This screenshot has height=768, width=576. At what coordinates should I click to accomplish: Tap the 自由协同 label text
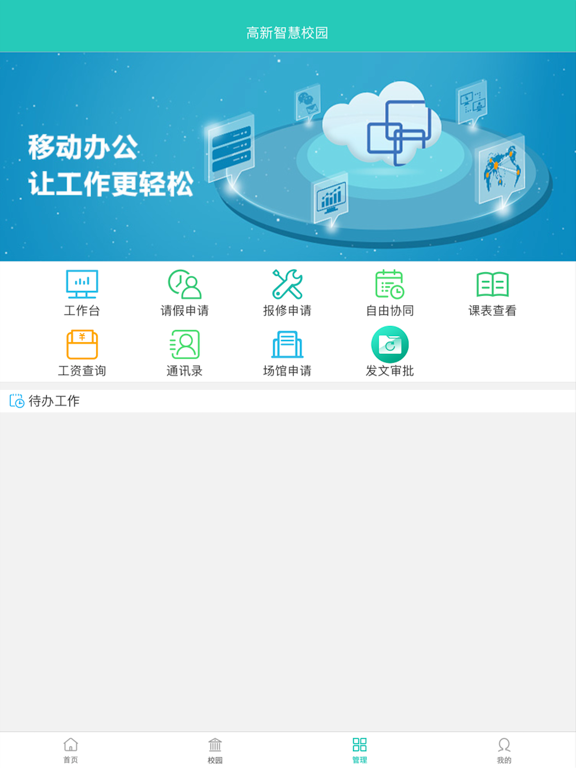(390, 311)
